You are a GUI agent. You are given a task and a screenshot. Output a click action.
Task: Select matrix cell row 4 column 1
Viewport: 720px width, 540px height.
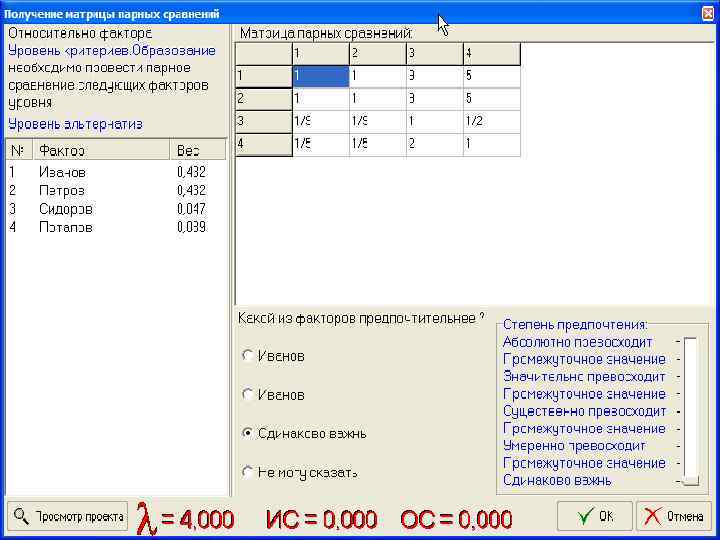pyautogui.click(x=321, y=145)
